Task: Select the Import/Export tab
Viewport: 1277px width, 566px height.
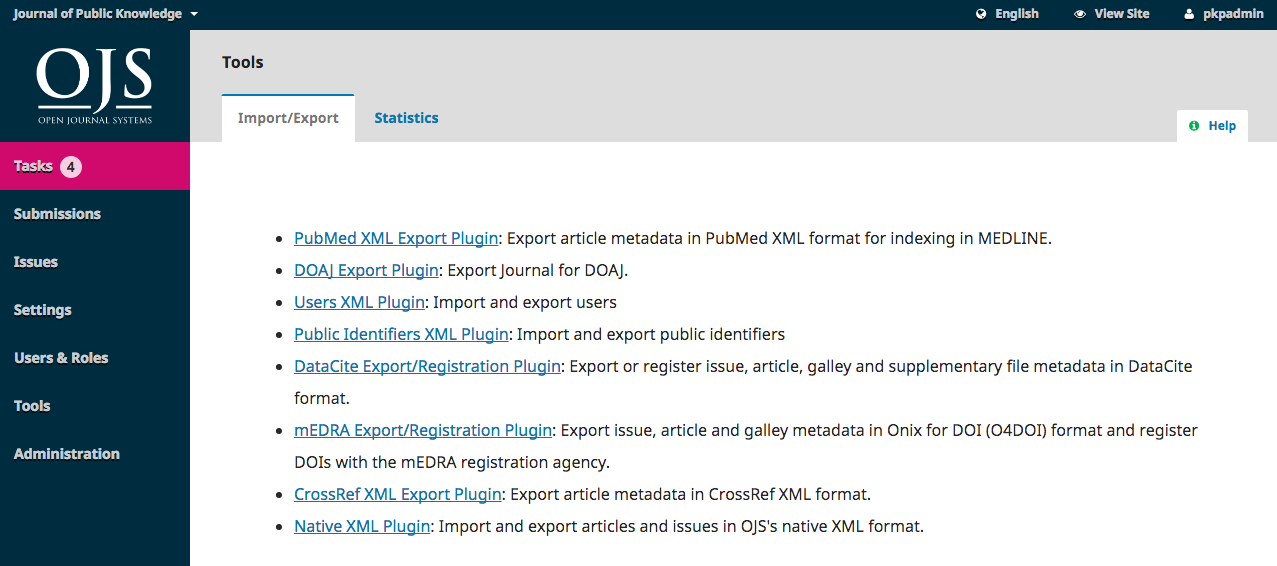Action: pyautogui.click(x=288, y=118)
